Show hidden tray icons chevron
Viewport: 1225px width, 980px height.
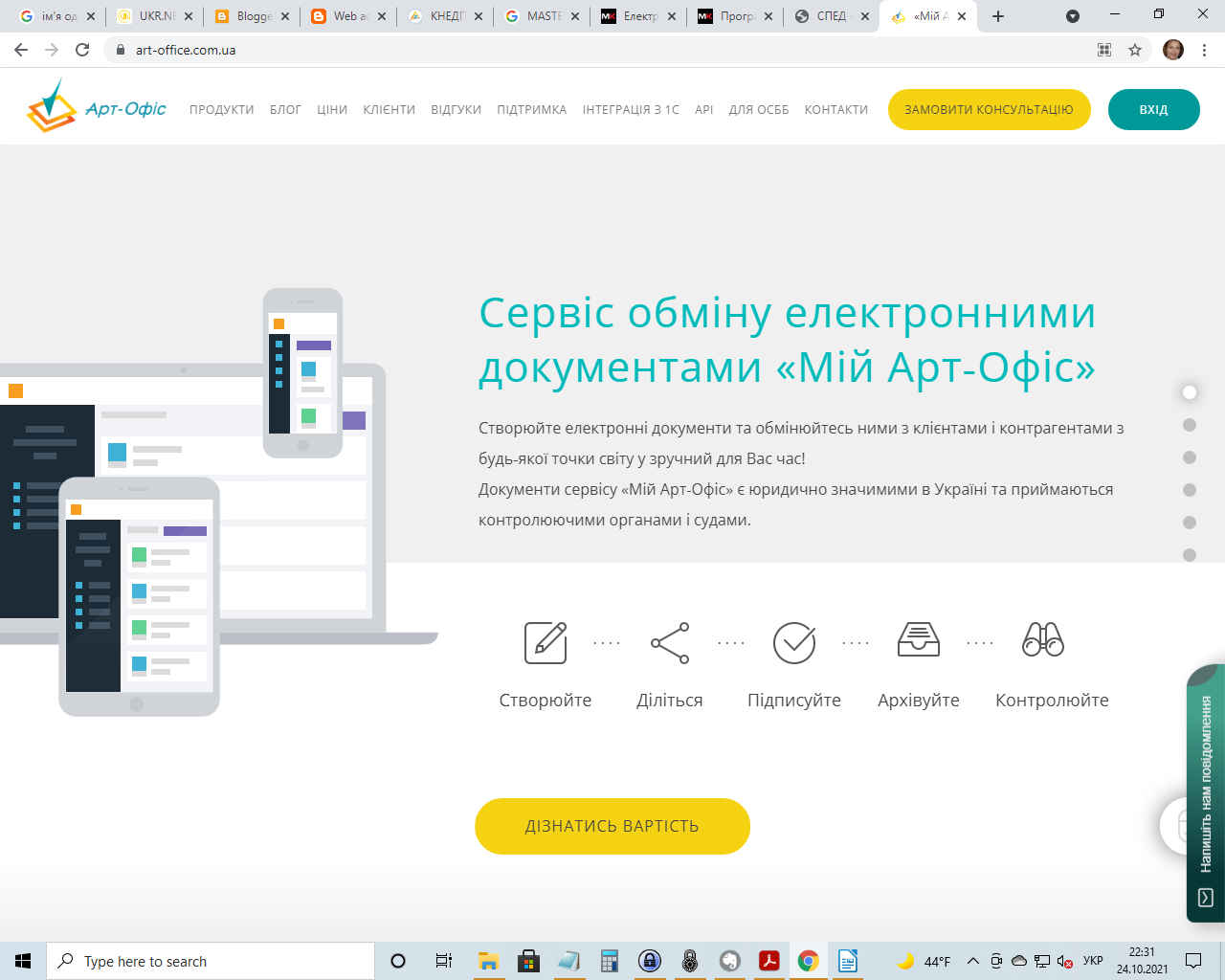point(973,961)
